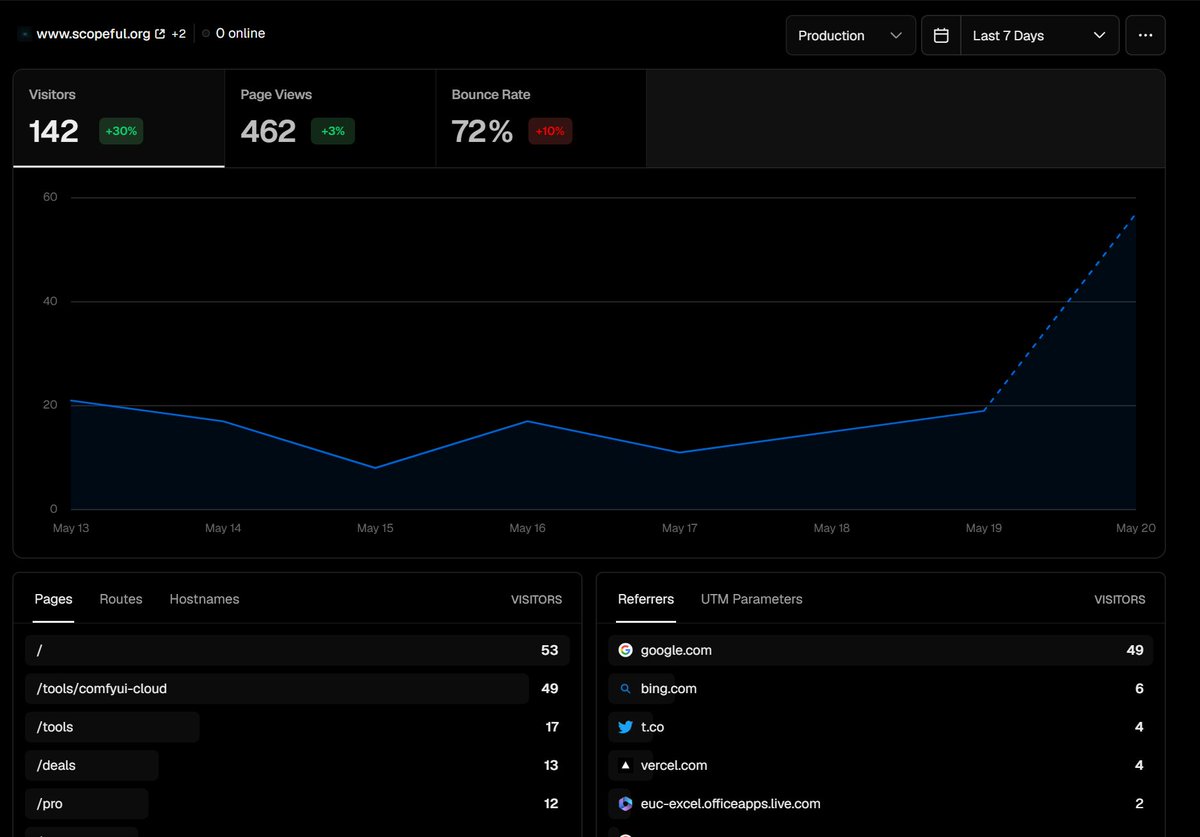Image resolution: width=1200 pixels, height=837 pixels.
Task: Switch to the Referrers tab
Action: [646, 599]
